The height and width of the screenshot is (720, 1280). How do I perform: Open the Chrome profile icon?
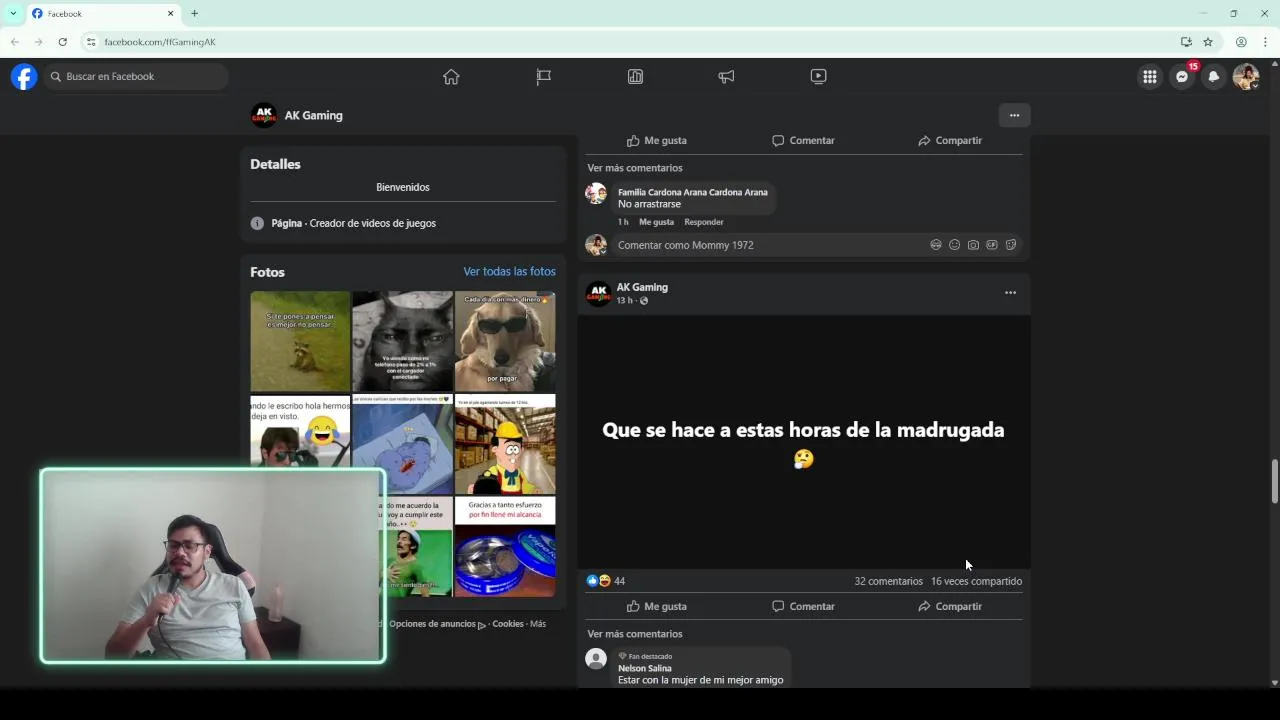[1241, 42]
